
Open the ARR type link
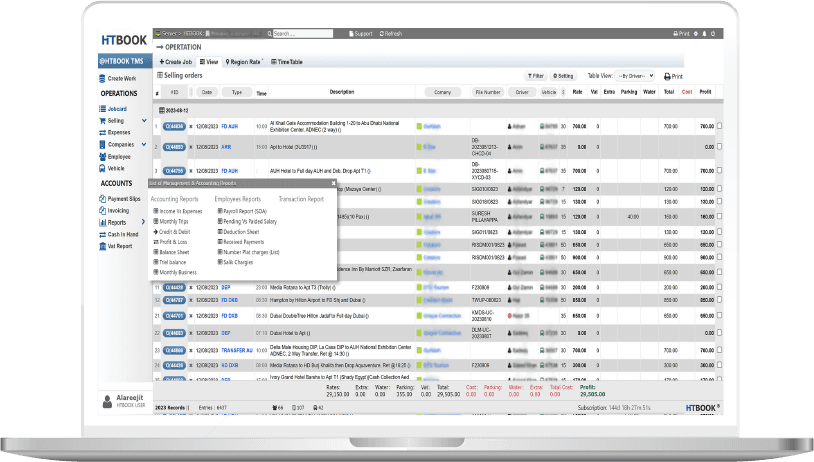pos(226,147)
